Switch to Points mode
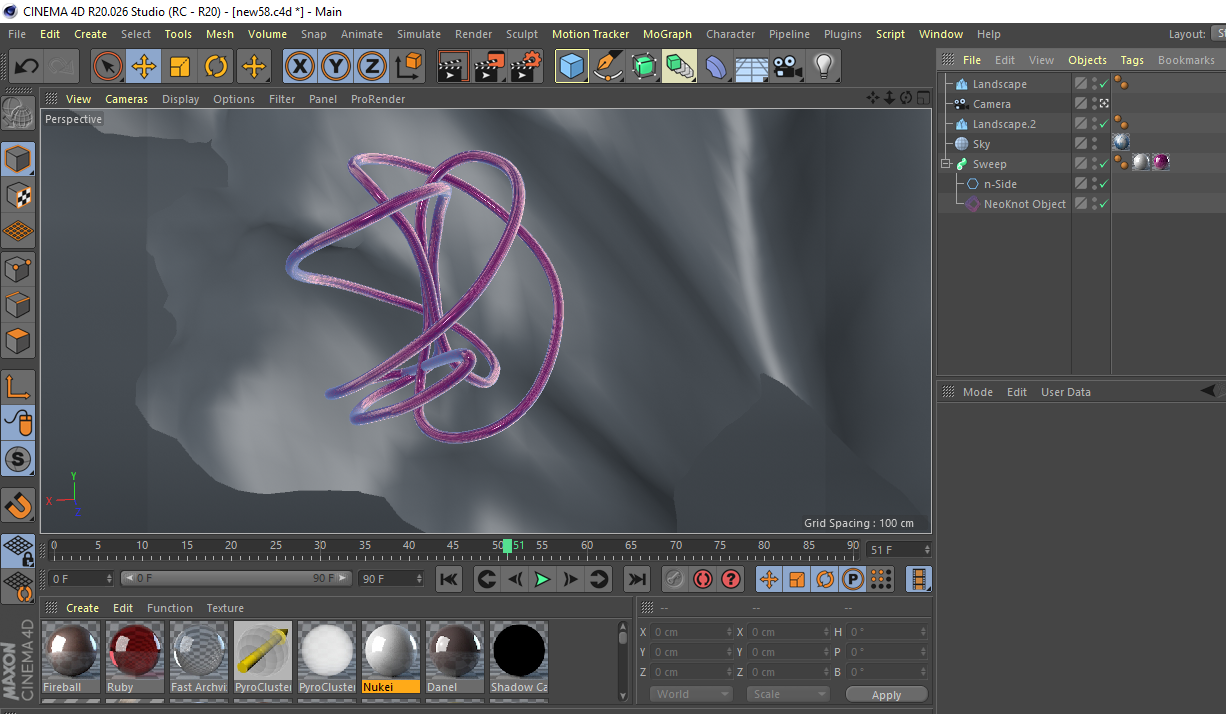Screen dimensions: 1226x714 [x=18, y=268]
